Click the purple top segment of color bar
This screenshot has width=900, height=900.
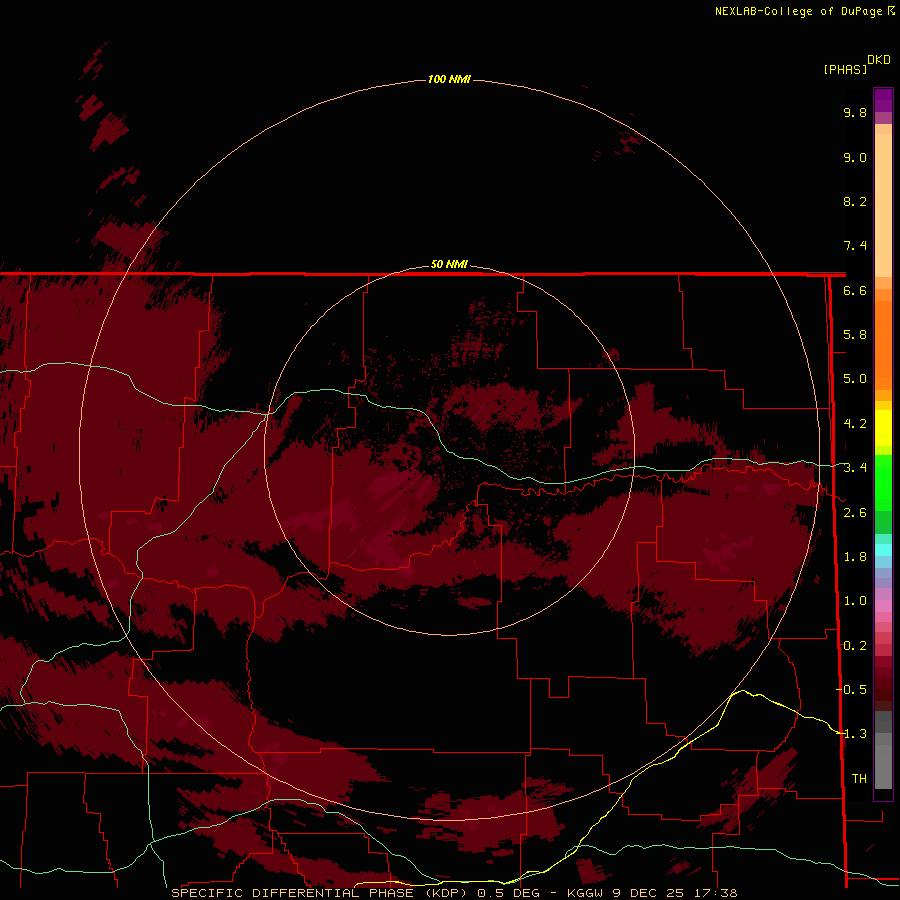pos(883,100)
